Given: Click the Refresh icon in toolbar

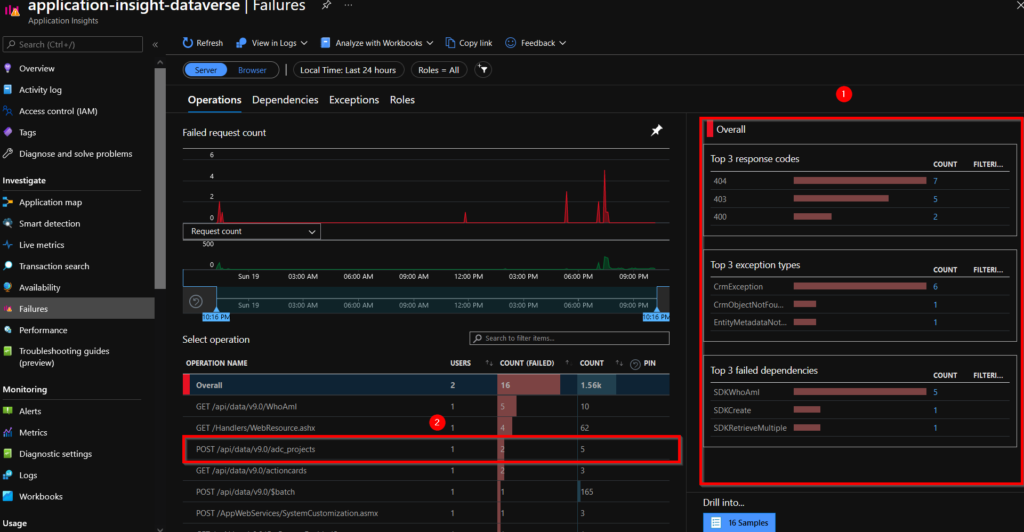Looking at the screenshot, I should (x=188, y=42).
